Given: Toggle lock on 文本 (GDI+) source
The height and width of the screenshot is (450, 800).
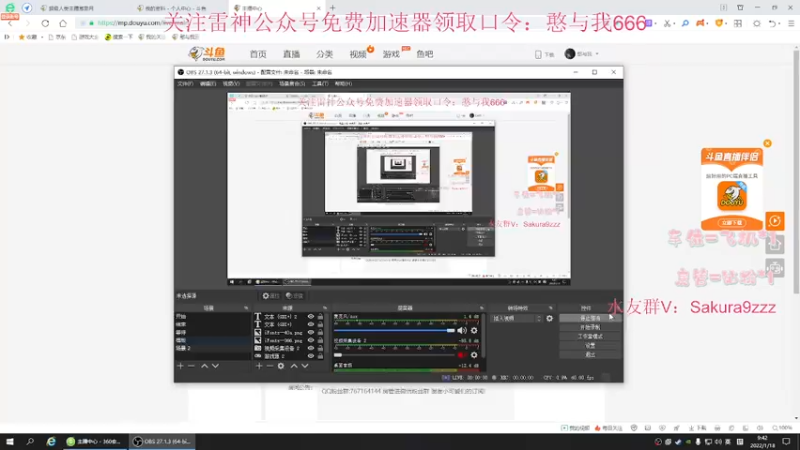Looking at the screenshot, I should pyautogui.click(x=320, y=324).
